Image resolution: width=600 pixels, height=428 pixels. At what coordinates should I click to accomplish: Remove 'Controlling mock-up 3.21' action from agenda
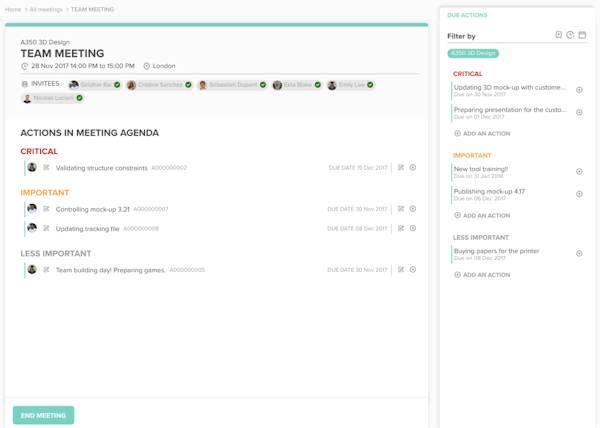[413, 209]
